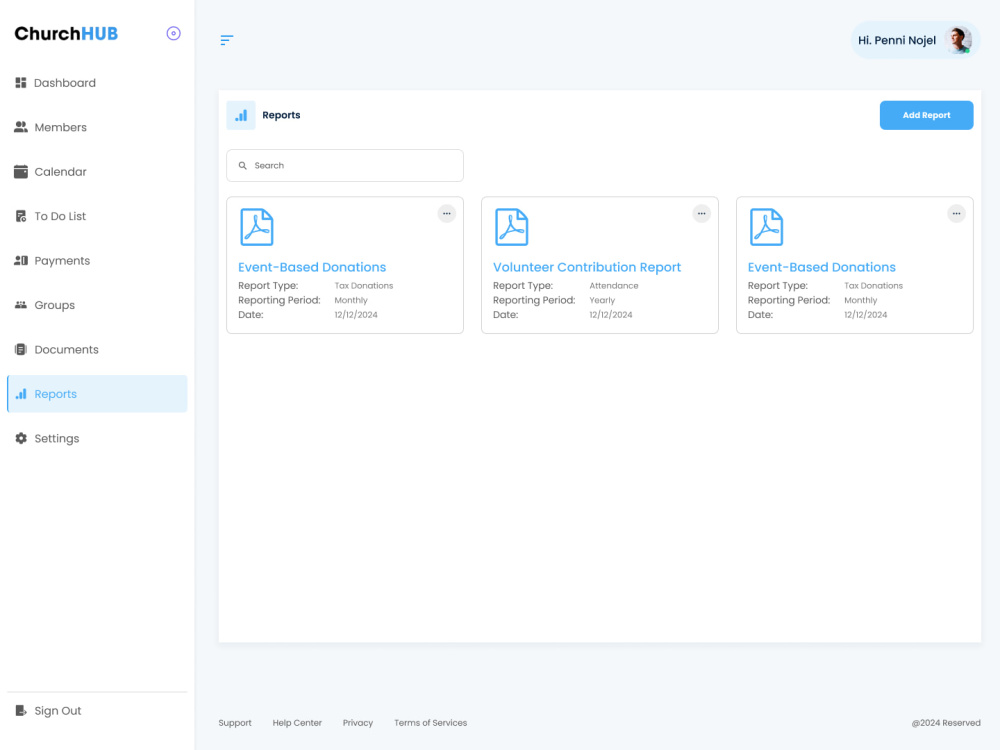Click the Sign Out door icon
This screenshot has width=1000, height=750.
tap(21, 710)
